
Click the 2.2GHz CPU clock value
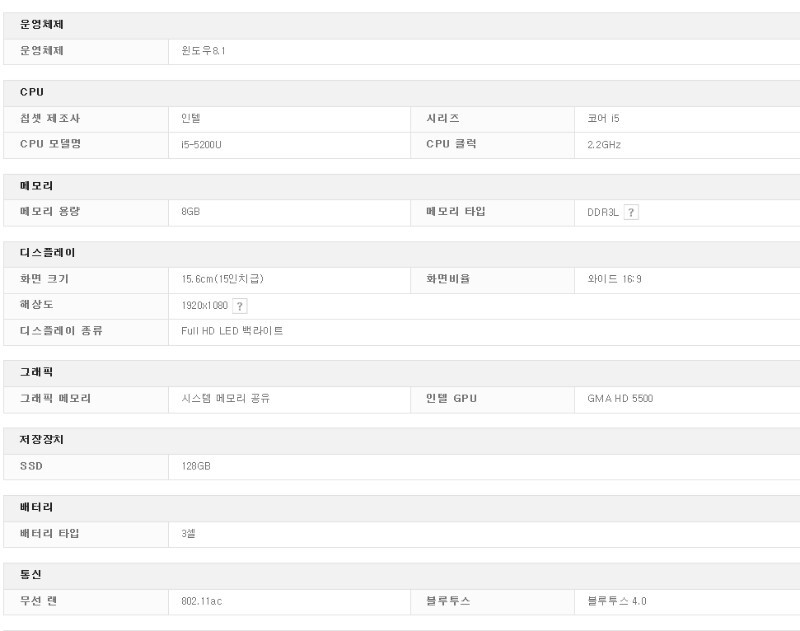pyautogui.click(x=604, y=145)
